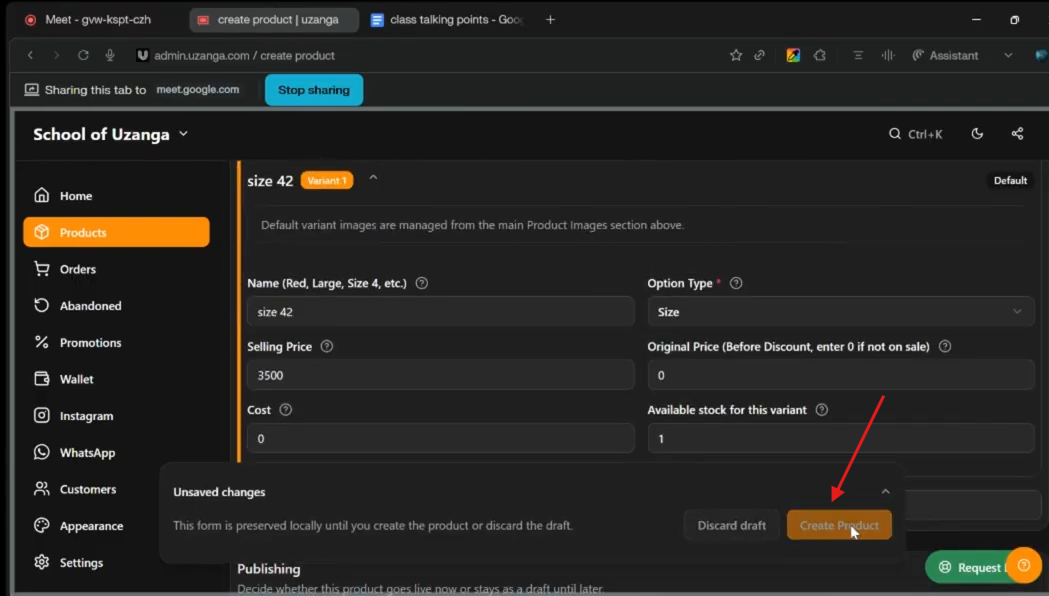Click the variant Name input field
Viewport: 1049px width, 596px height.
pyautogui.click(x=441, y=312)
